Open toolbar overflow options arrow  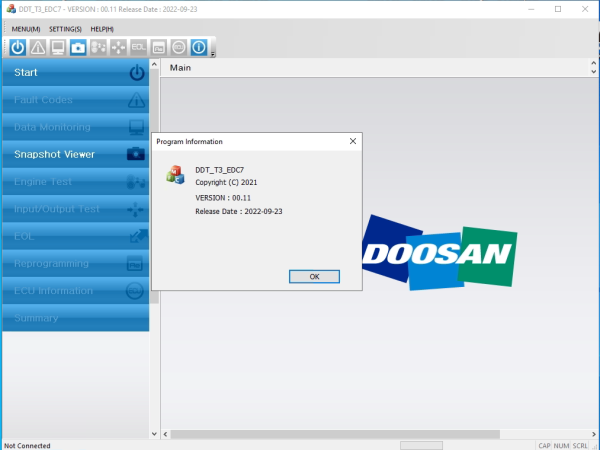click(213, 54)
